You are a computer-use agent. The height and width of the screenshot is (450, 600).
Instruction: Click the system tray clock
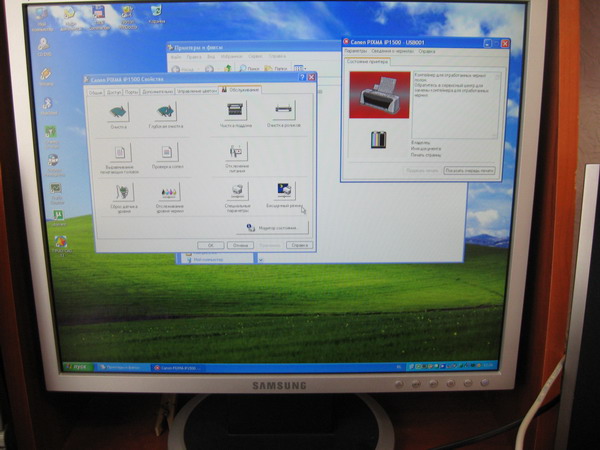(x=488, y=365)
